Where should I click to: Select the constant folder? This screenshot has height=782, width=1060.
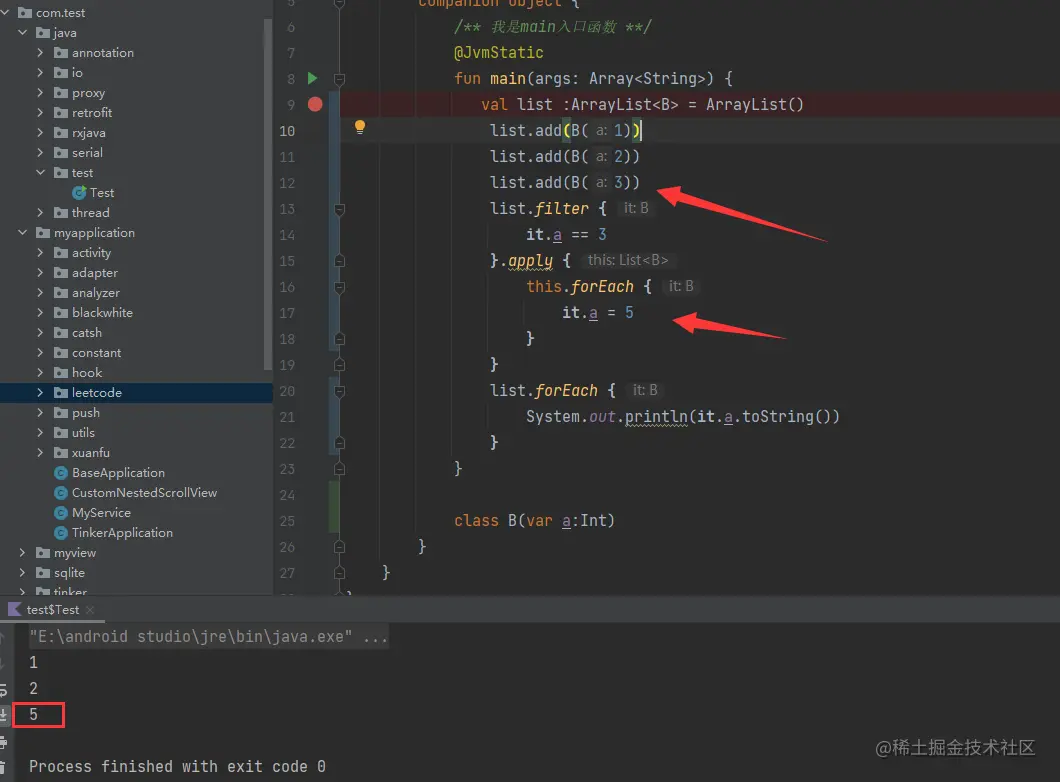pyautogui.click(x=87, y=353)
